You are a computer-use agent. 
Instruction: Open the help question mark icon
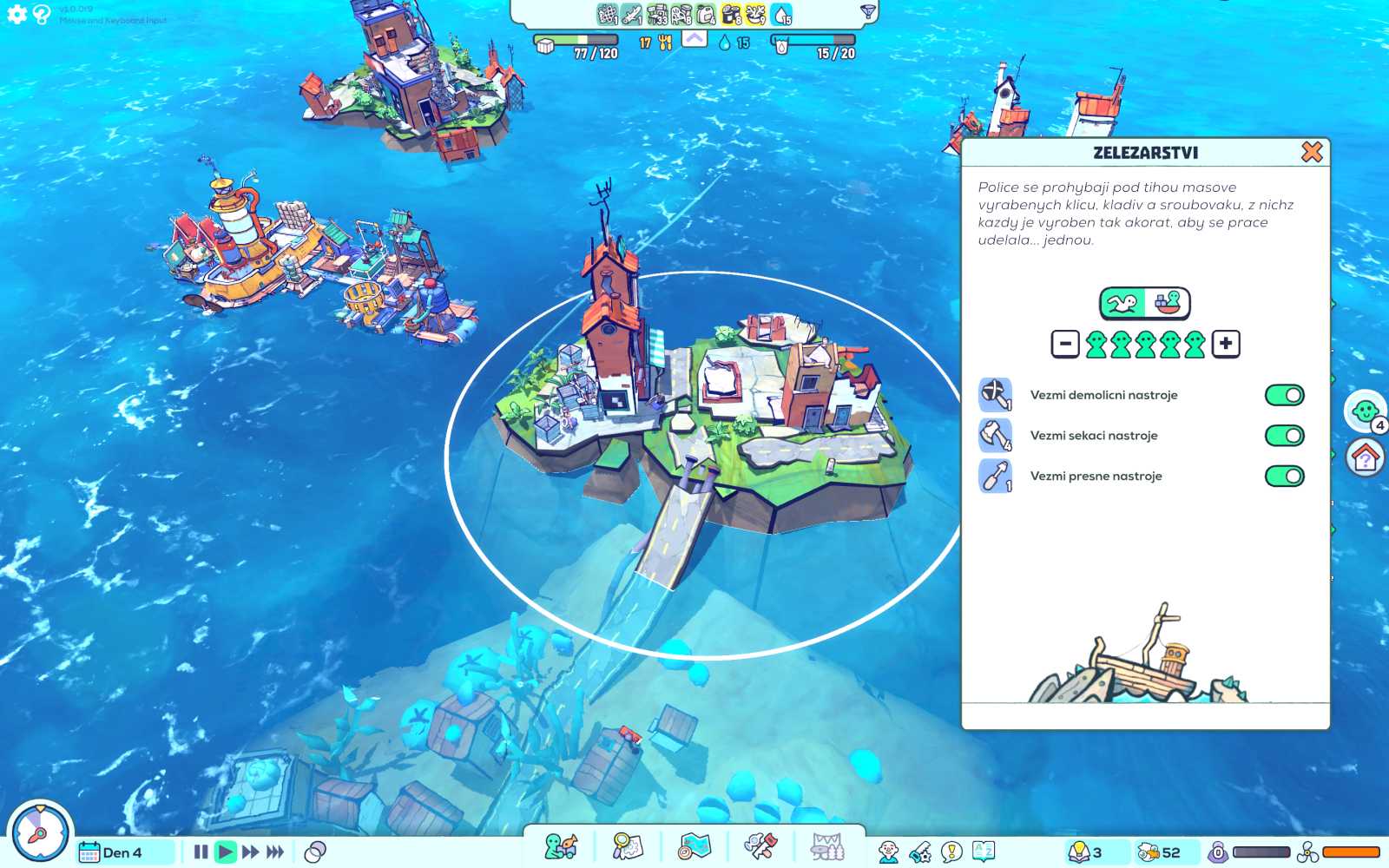pos(41,14)
